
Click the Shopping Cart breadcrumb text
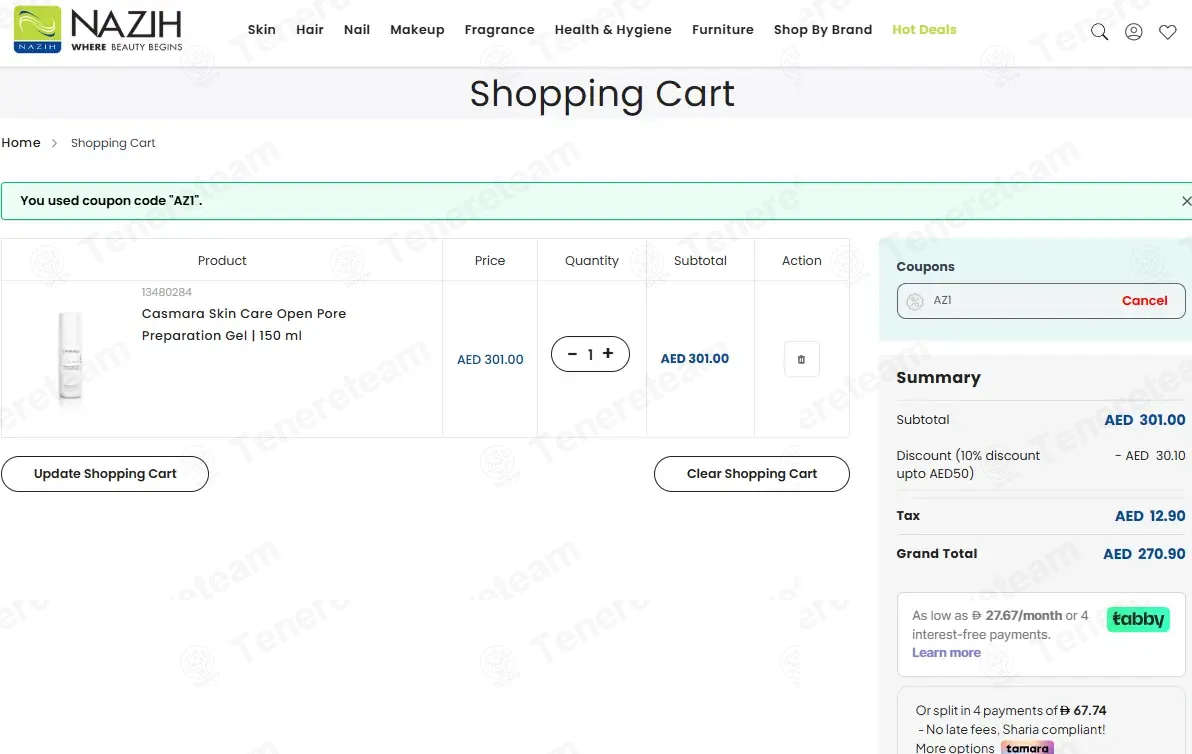pos(113,143)
